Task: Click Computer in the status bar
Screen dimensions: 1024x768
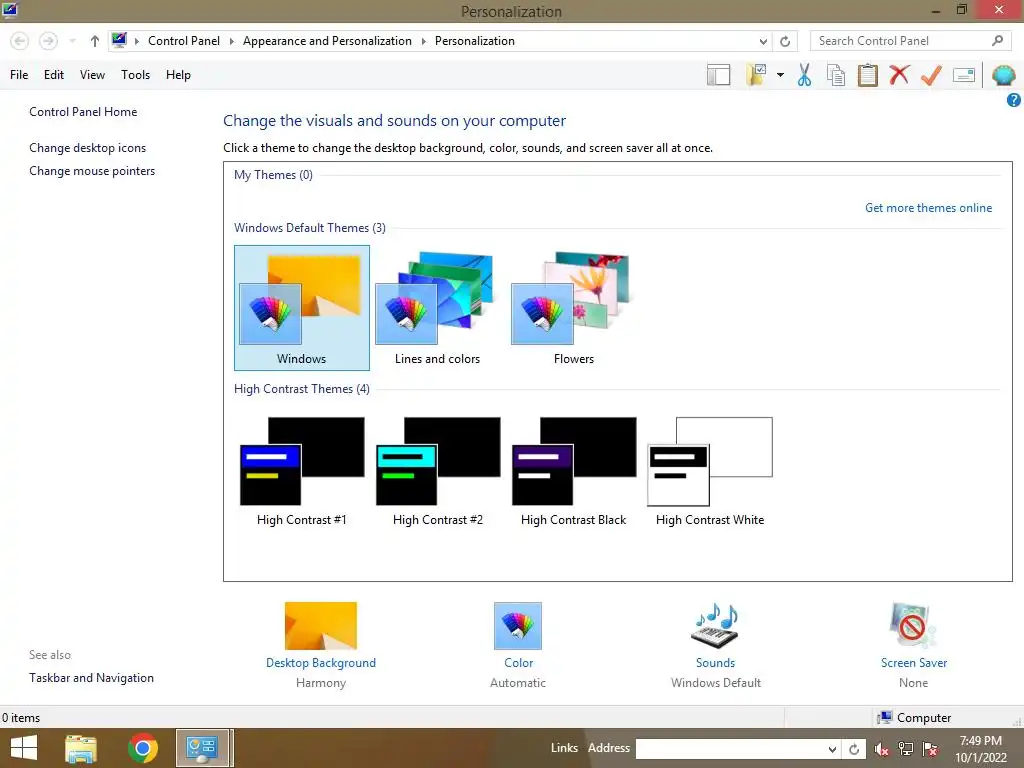Action: tap(914, 718)
